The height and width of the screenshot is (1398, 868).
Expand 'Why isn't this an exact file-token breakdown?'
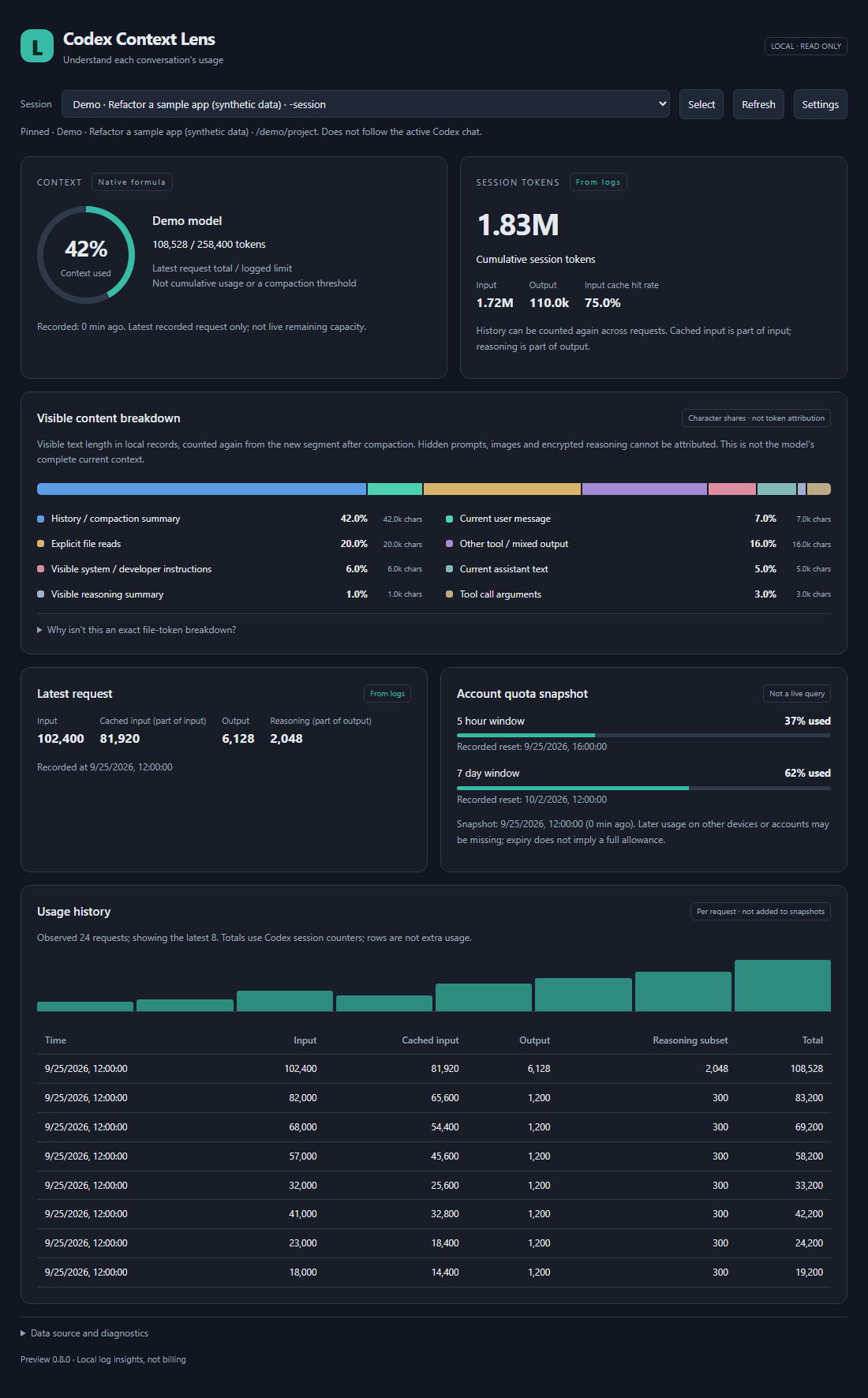pos(137,630)
